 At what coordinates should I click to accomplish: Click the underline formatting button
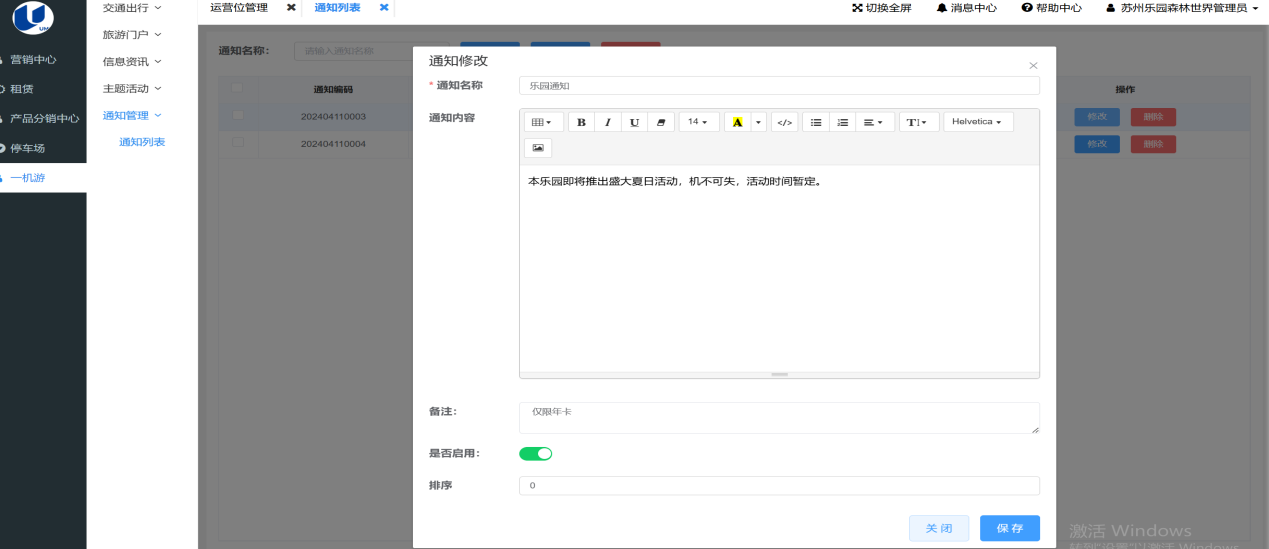tap(634, 122)
